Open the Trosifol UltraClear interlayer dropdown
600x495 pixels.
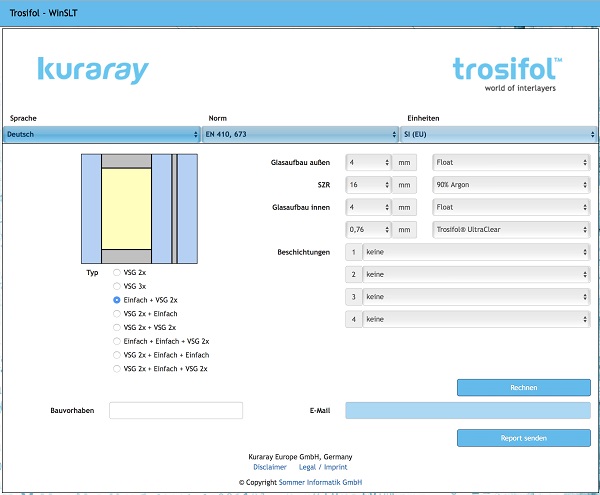pos(510,231)
